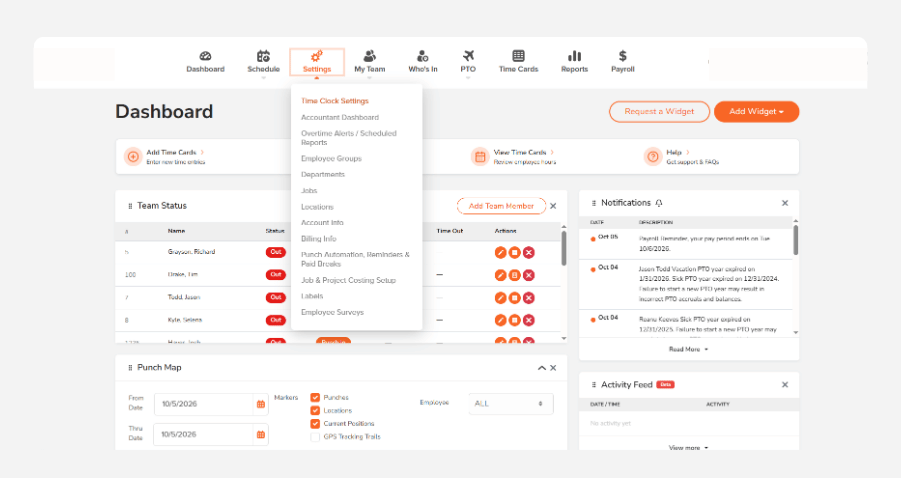Collapse the Punch Map widget chevron
This screenshot has height=478, width=901.
(541, 368)
